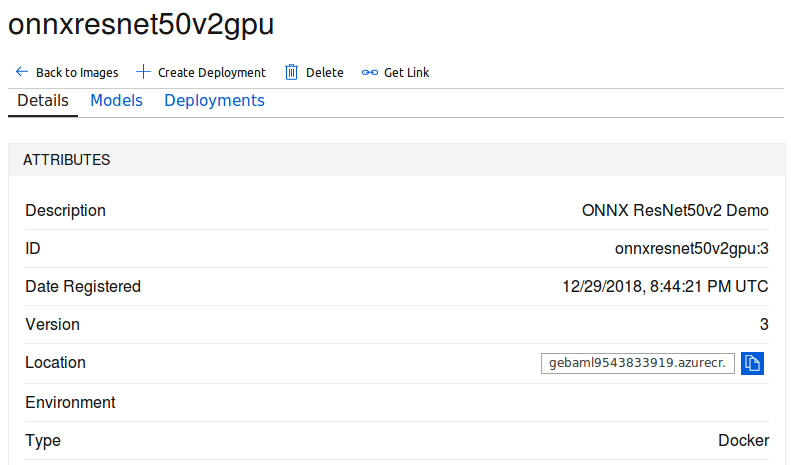Click the chain link icon
Screen dimensions: 791x465
[370, 72]
